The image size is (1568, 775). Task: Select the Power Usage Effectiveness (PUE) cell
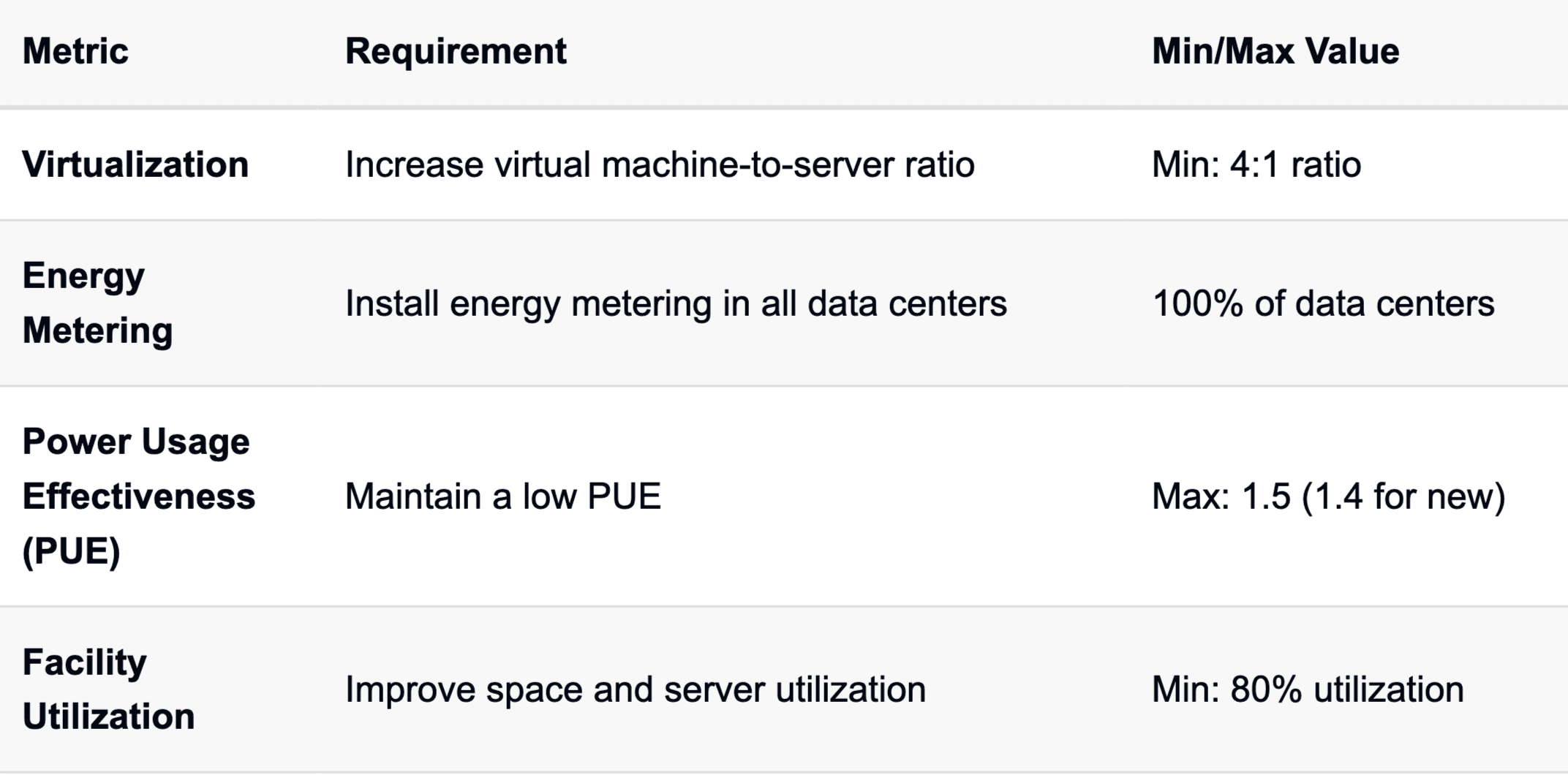tap(139, 496)
